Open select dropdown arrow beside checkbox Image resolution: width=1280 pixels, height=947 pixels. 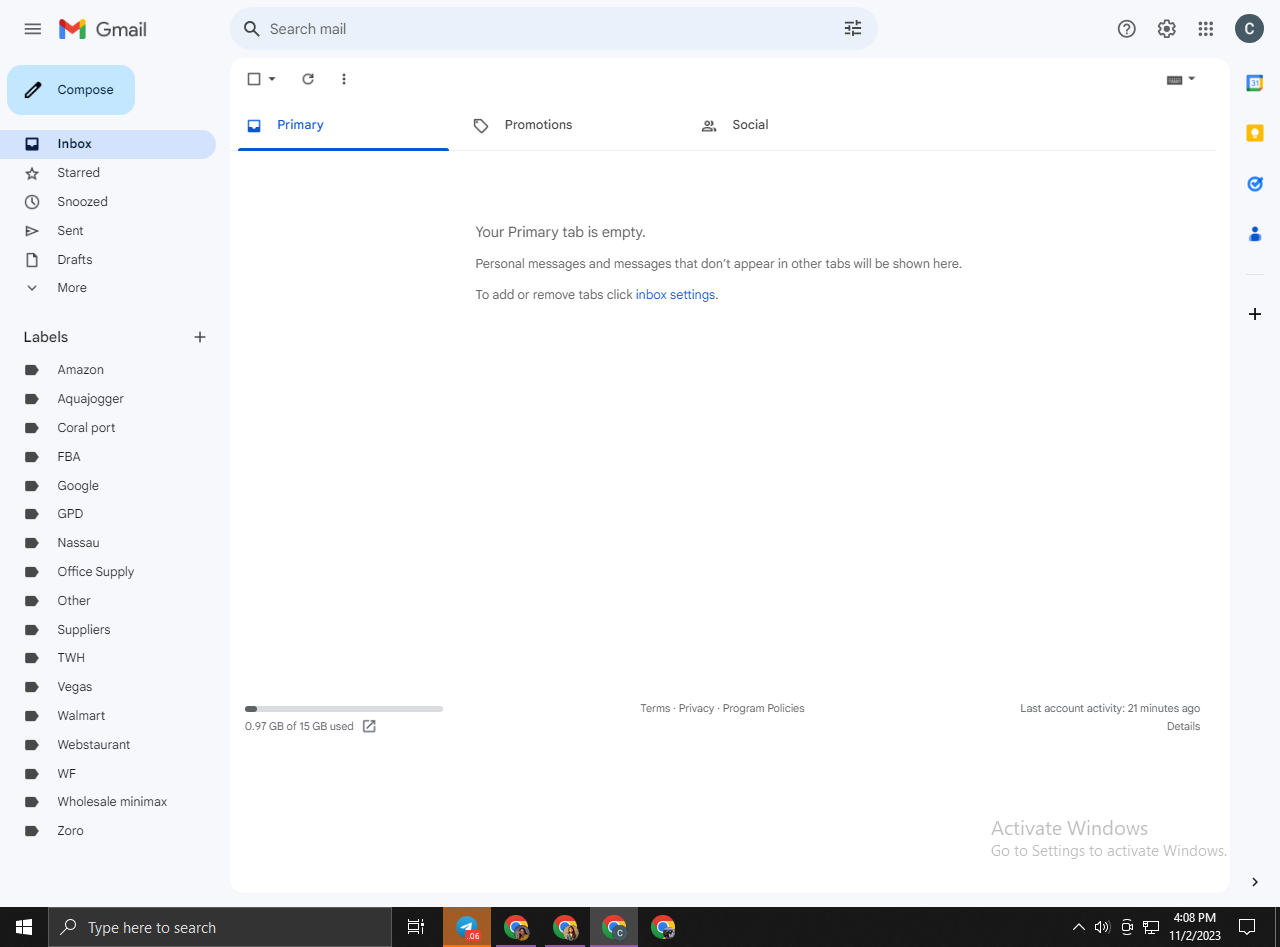[x=272, y=79]
